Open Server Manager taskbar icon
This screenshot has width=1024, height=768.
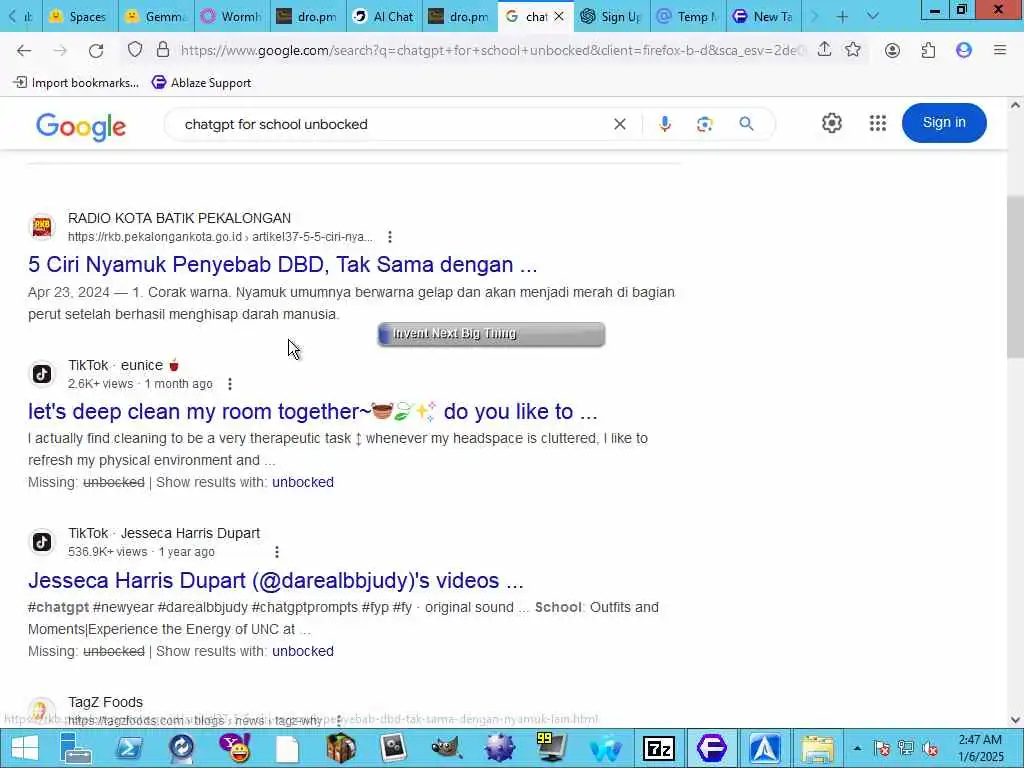(x=76, y=748)
